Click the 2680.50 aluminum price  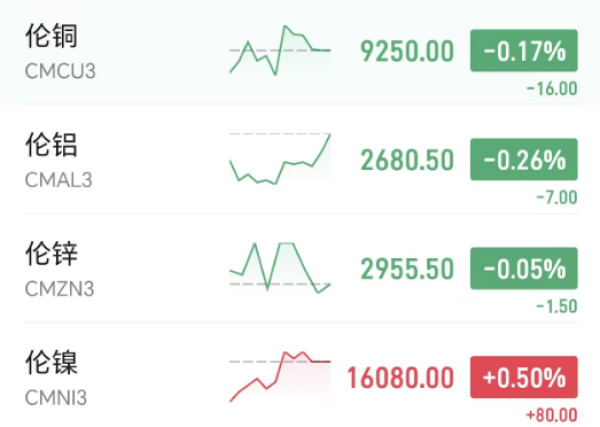pyautogui.click(x=407, y=160)
